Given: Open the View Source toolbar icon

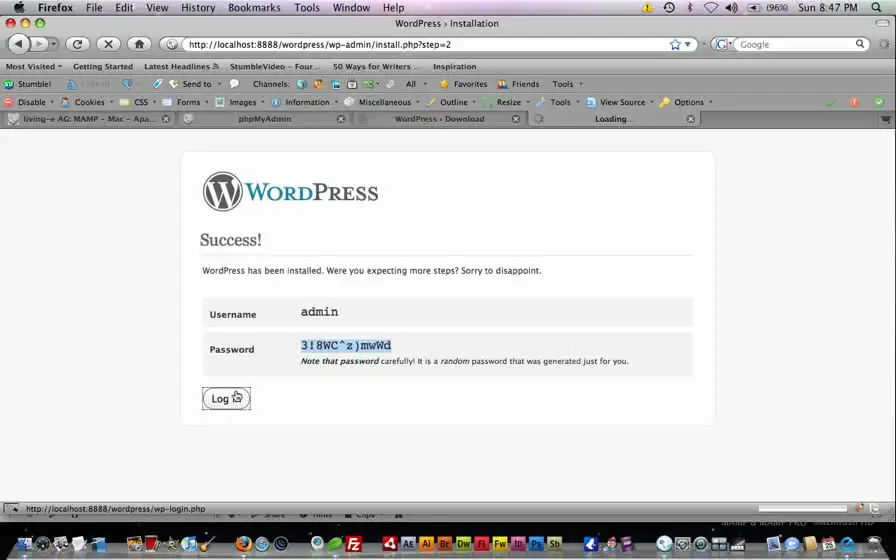Looking at the screenshot, I should click(591, 102).
